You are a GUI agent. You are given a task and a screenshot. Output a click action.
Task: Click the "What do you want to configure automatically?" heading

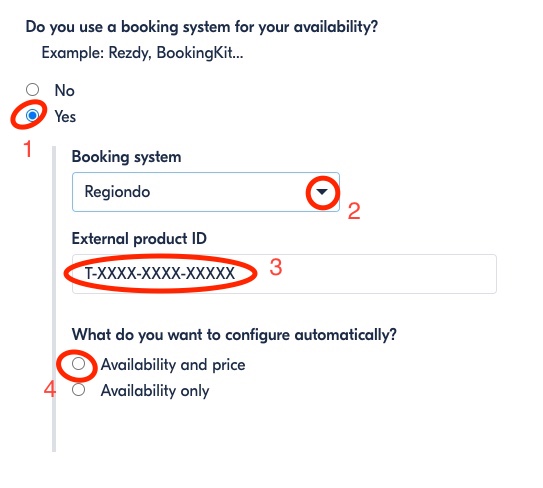point(234,335)
